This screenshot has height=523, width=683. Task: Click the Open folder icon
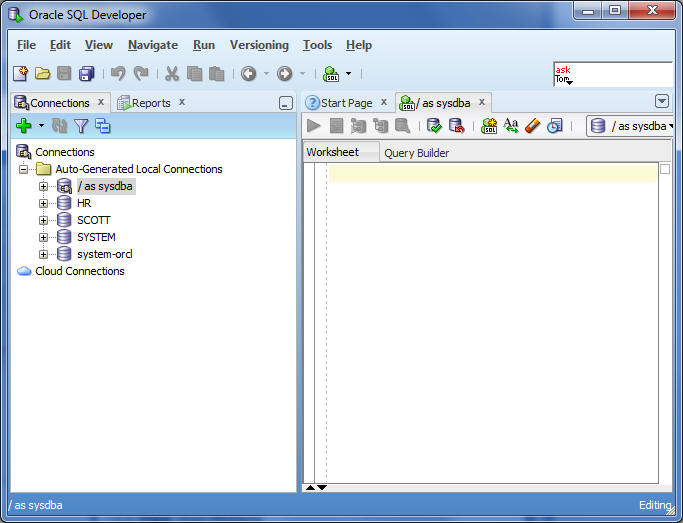click(42, 74)
